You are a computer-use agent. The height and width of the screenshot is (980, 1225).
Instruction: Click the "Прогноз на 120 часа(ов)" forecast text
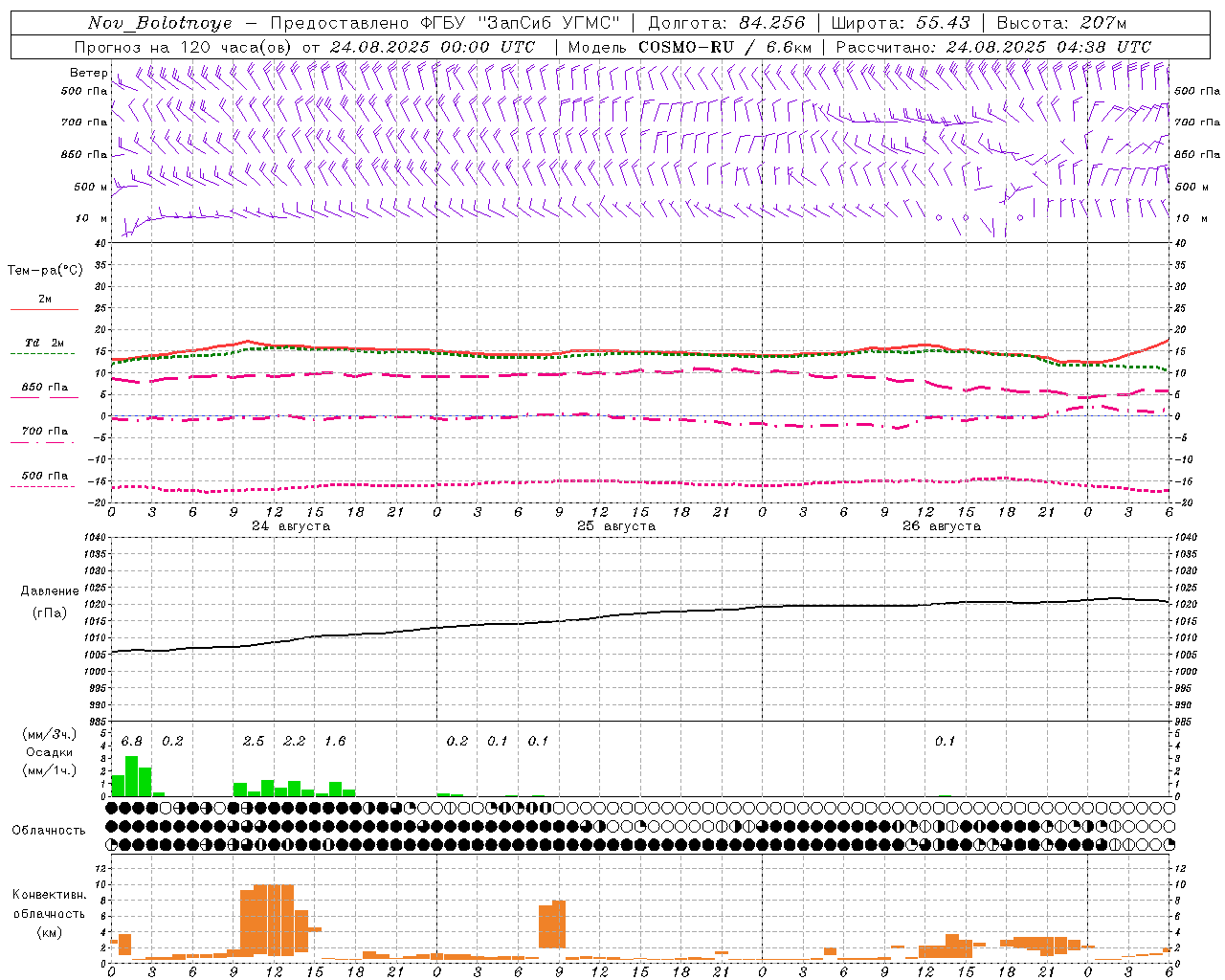(184, 47)
